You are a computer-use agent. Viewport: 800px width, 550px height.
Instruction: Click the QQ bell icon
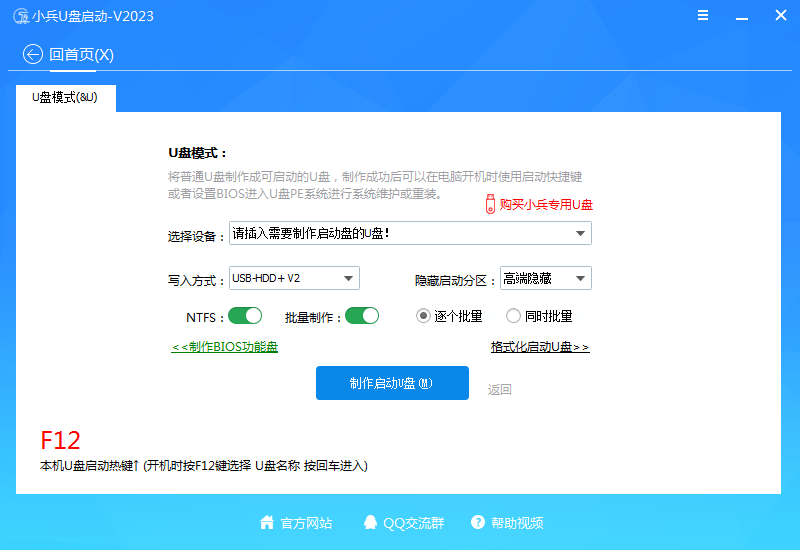coord(370,522)
